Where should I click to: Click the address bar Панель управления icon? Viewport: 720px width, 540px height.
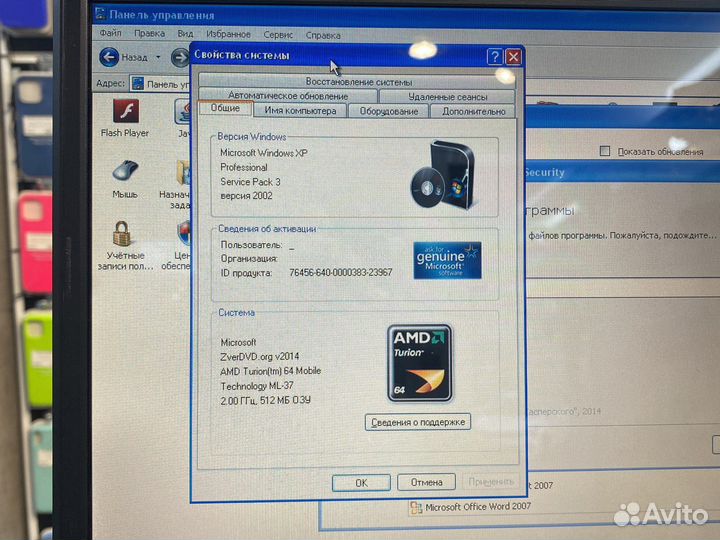137,84
